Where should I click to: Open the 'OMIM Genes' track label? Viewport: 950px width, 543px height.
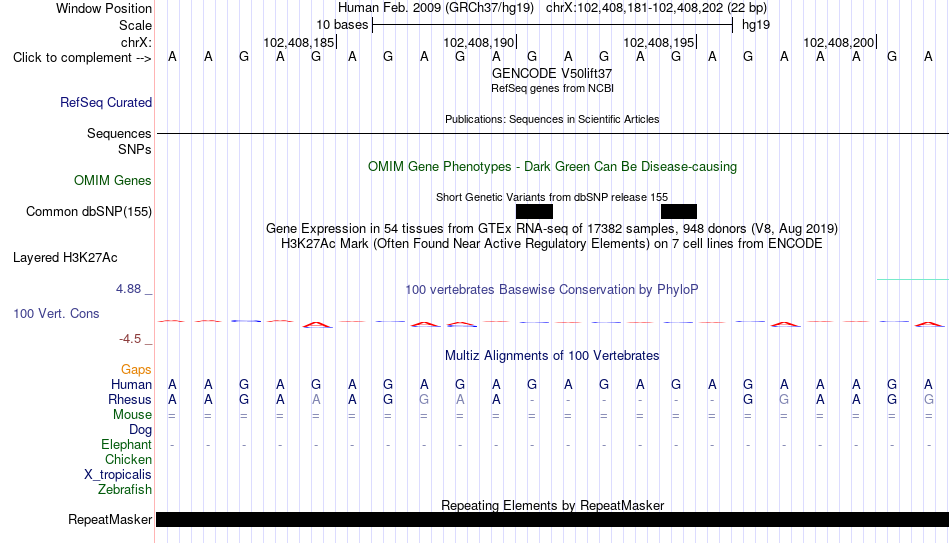(x=113, y=181)
